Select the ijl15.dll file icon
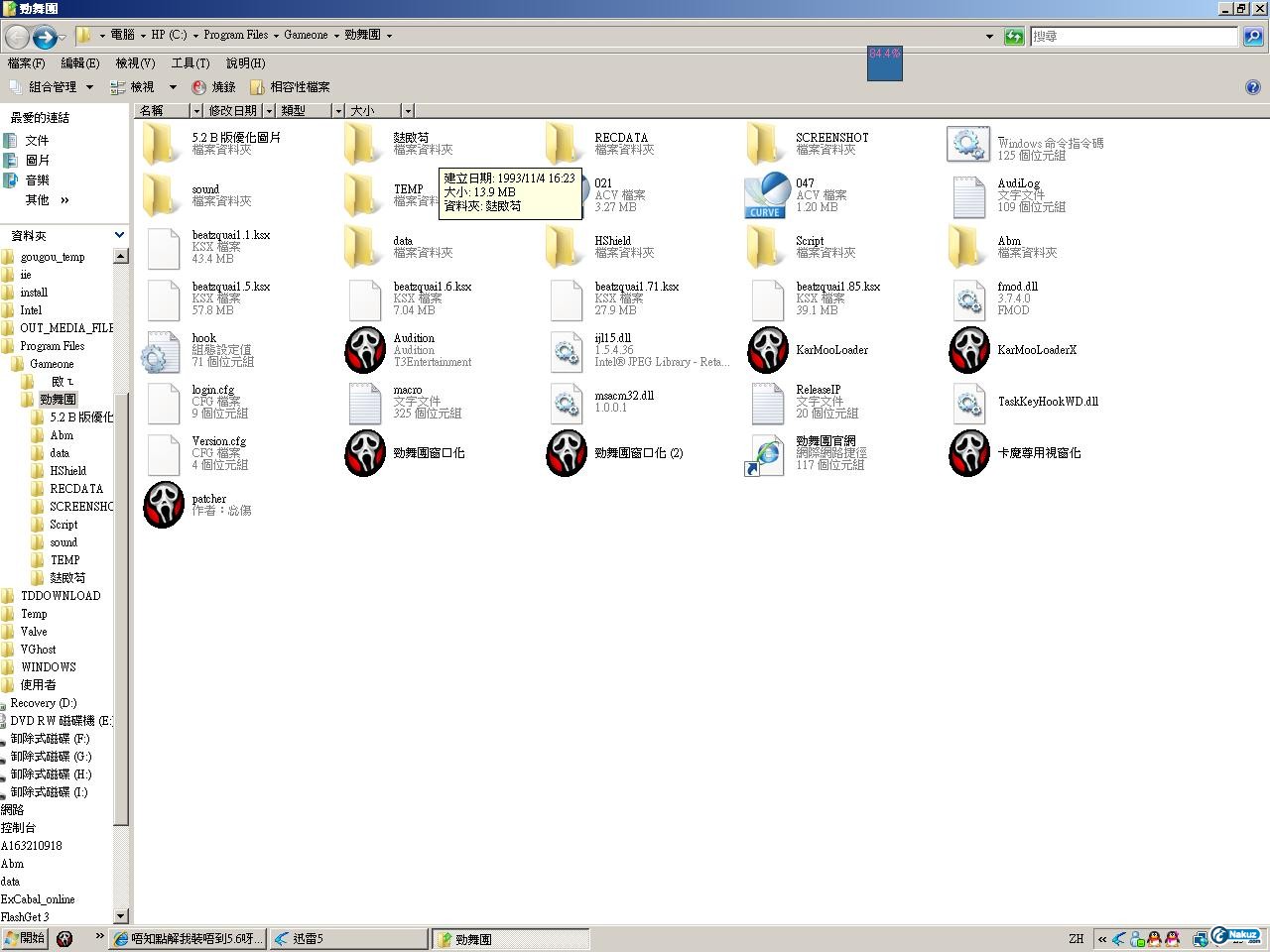 click(566, 351)
